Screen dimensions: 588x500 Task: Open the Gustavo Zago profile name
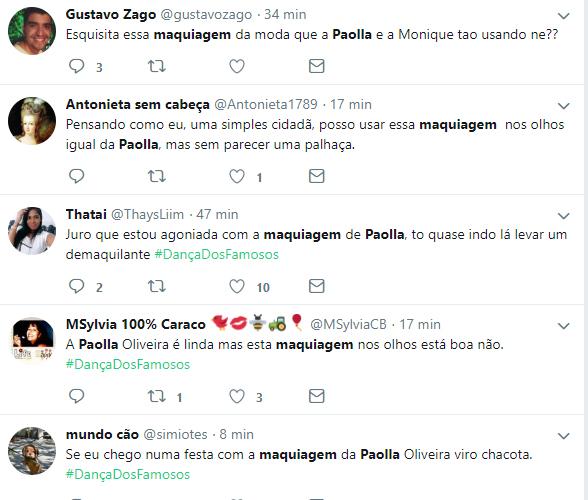point(111,14)
